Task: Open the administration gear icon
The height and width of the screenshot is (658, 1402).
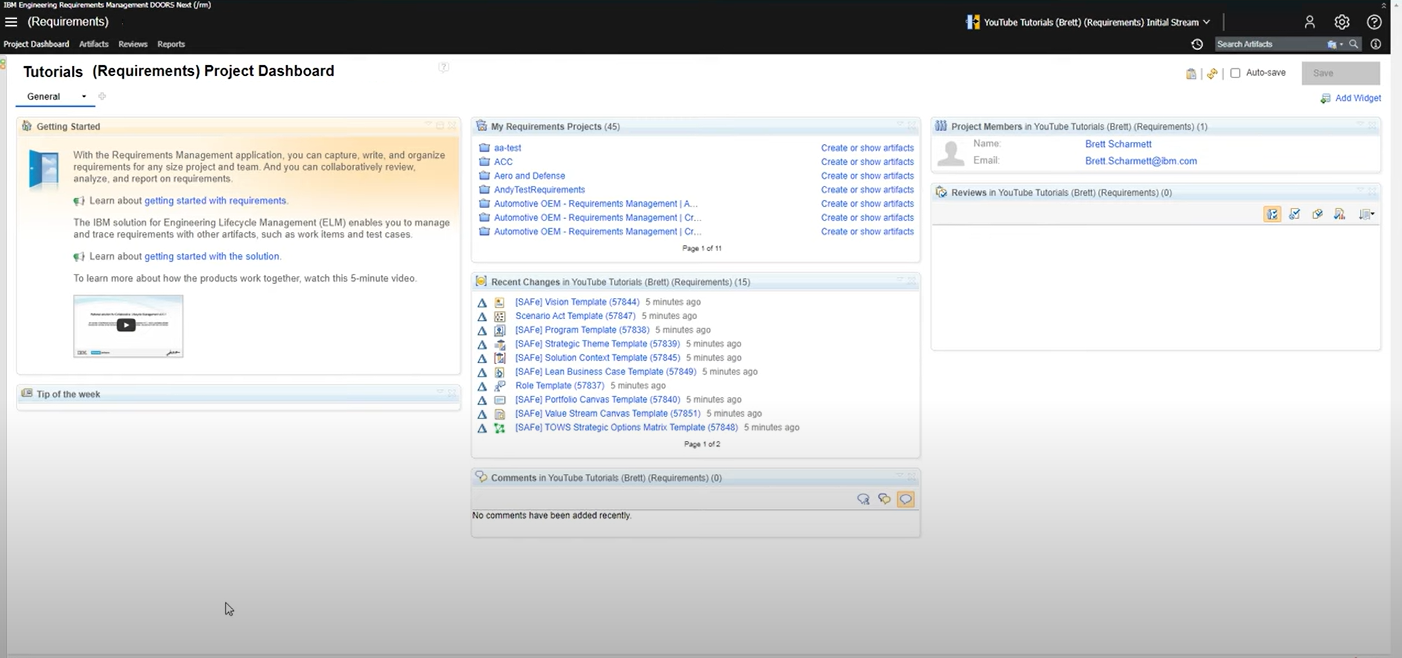Action: tap(1342, 22)
